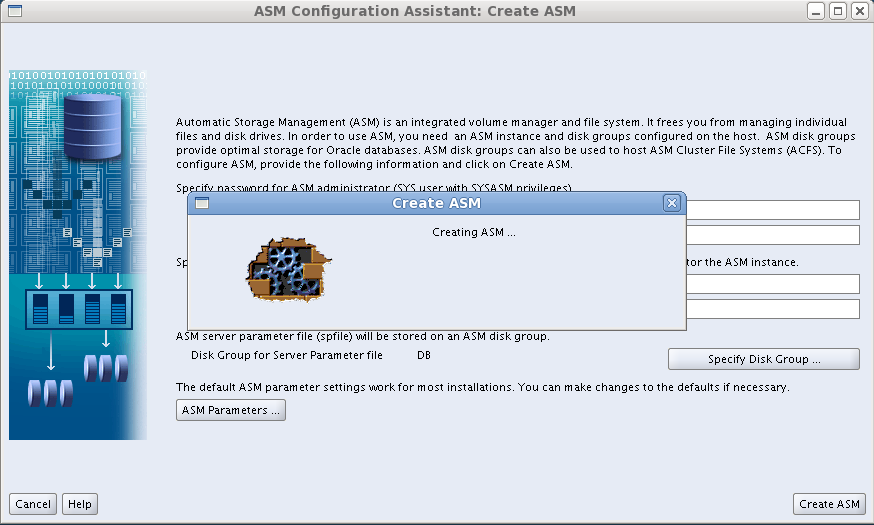Click the main window system menu icon
This screenshot has width=874, height=525.
pyautogui.click(x=15, y=11)
